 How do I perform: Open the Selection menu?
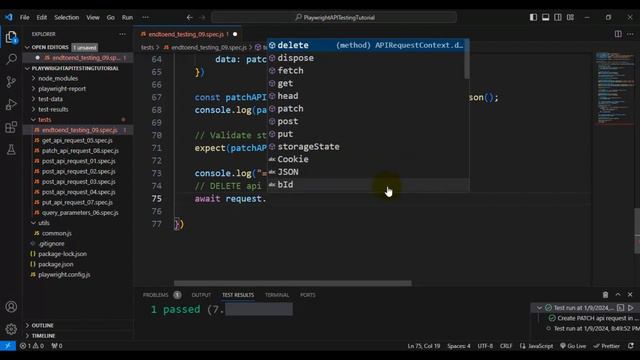pos(67,18)
